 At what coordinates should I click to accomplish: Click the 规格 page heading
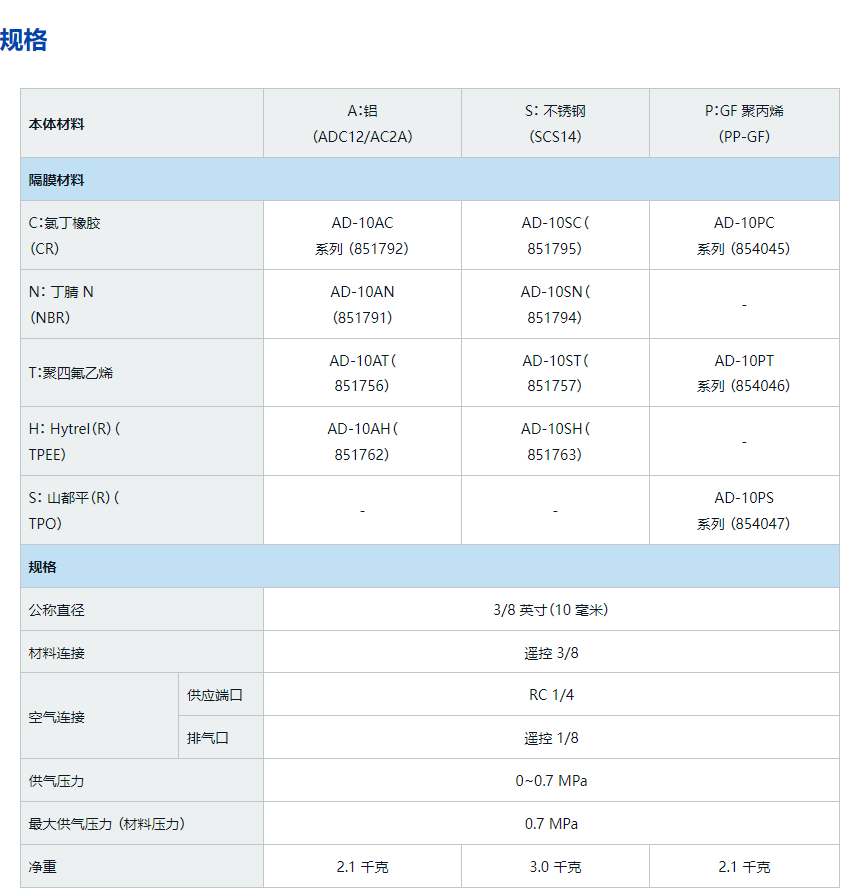[24, 40]
